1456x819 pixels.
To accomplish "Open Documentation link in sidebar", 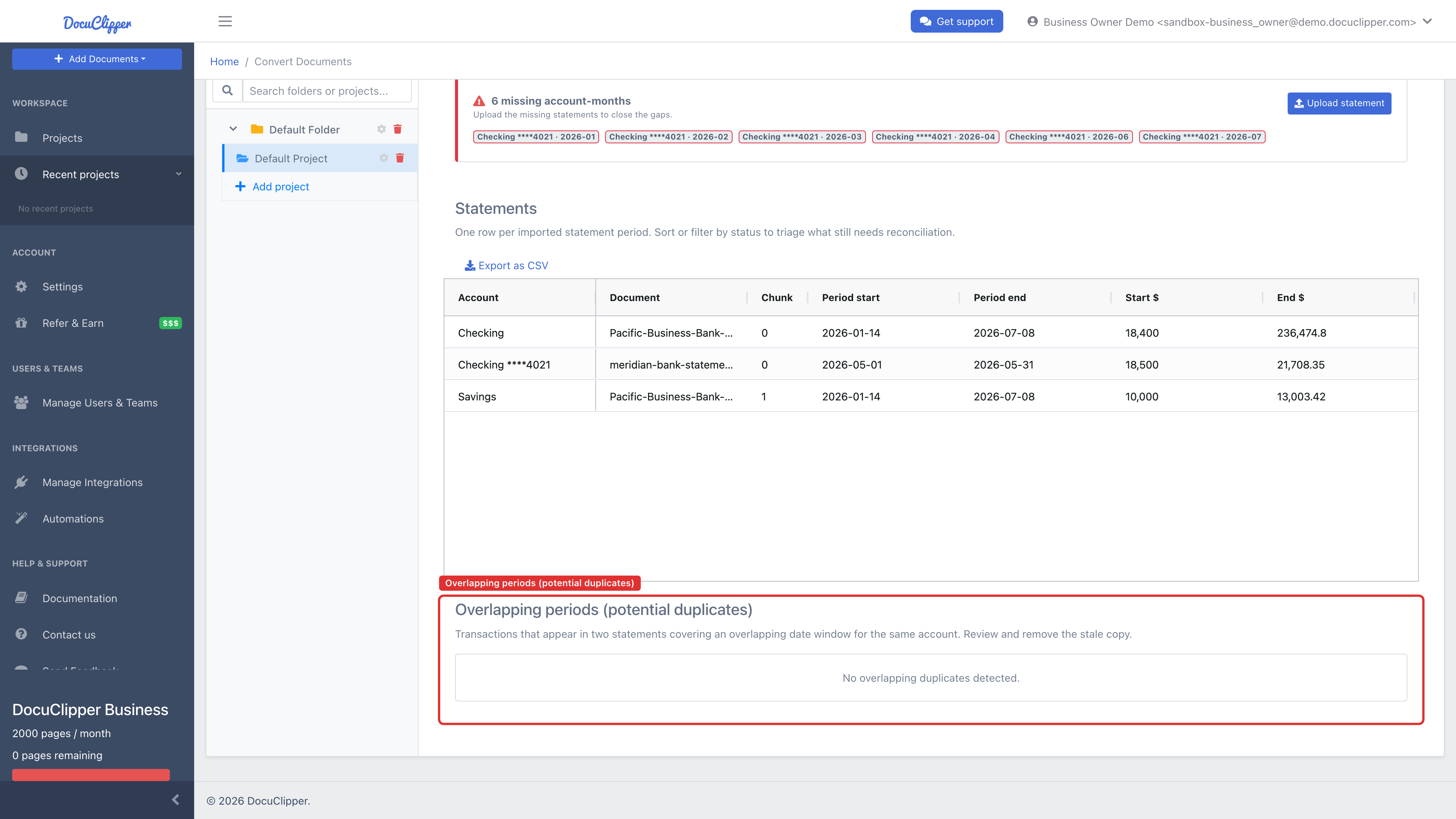I will click(x=80, y=599).
